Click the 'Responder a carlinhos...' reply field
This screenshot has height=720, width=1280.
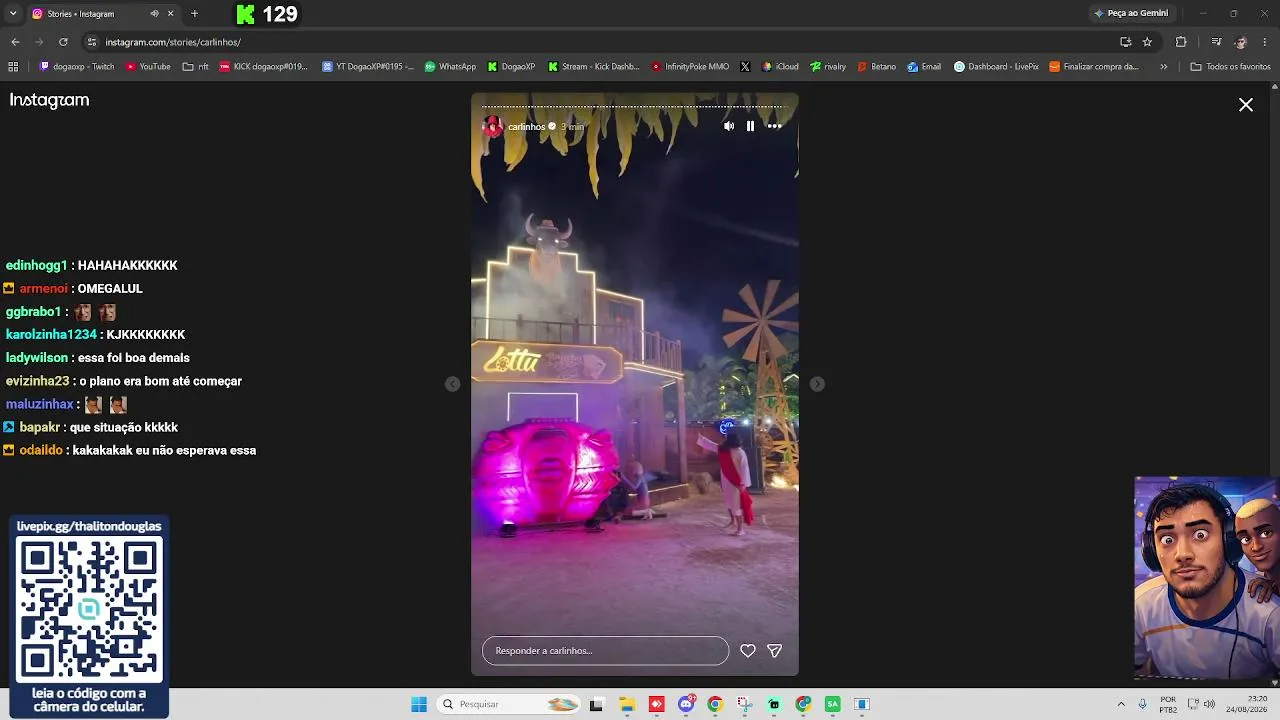tap(605, 651)
